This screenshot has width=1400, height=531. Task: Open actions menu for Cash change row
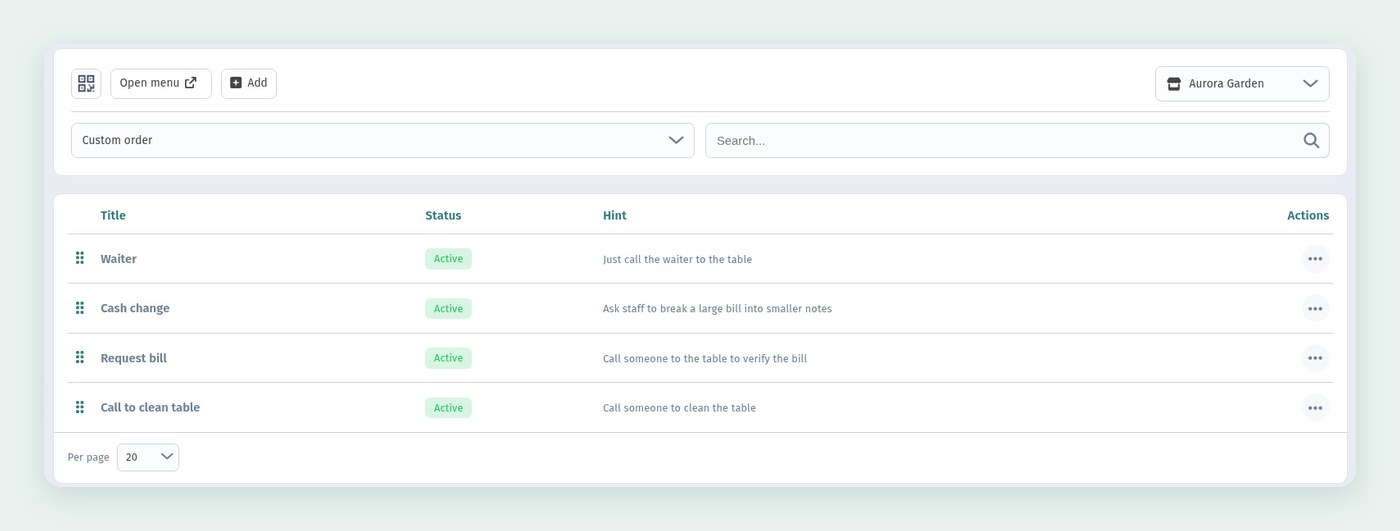pos(1315,308)
